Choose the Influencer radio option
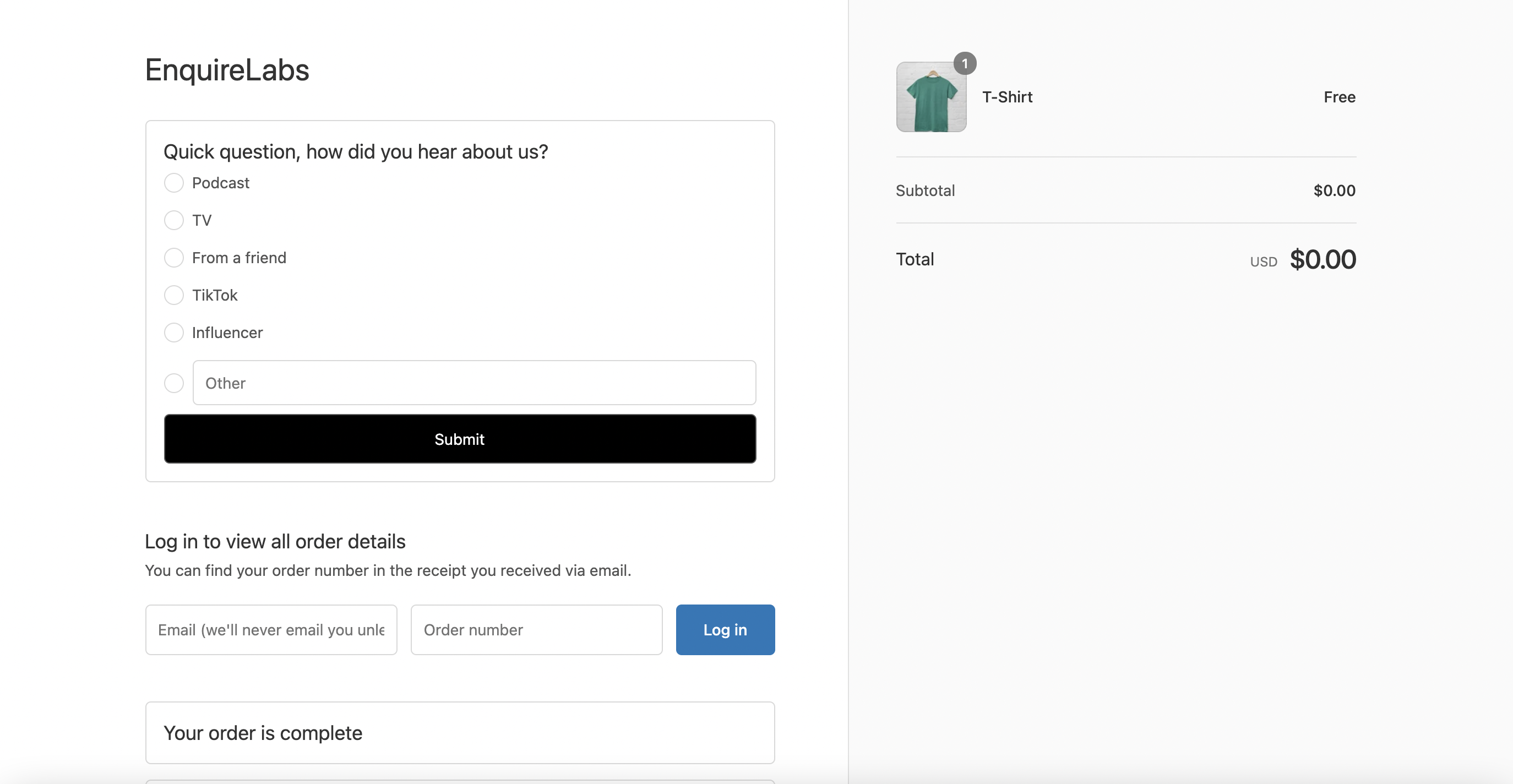 click(174, 333)
